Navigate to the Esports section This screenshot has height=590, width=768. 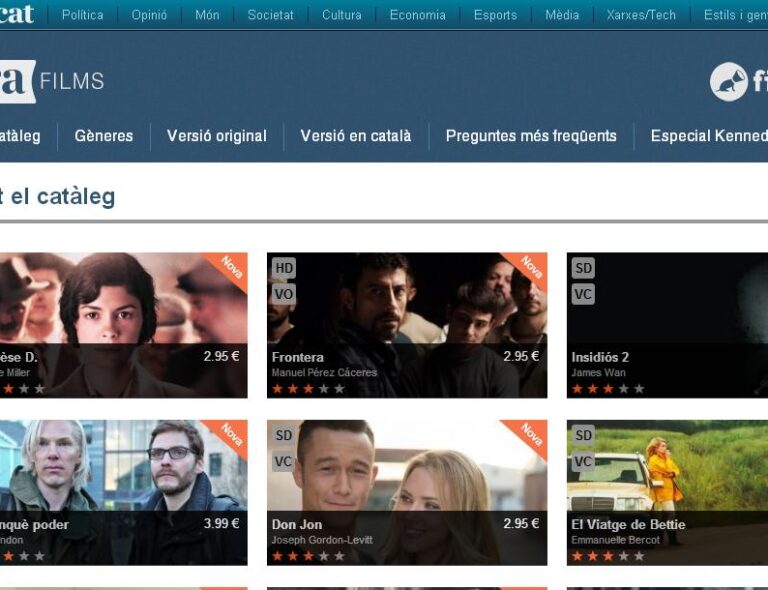[495, 15]
